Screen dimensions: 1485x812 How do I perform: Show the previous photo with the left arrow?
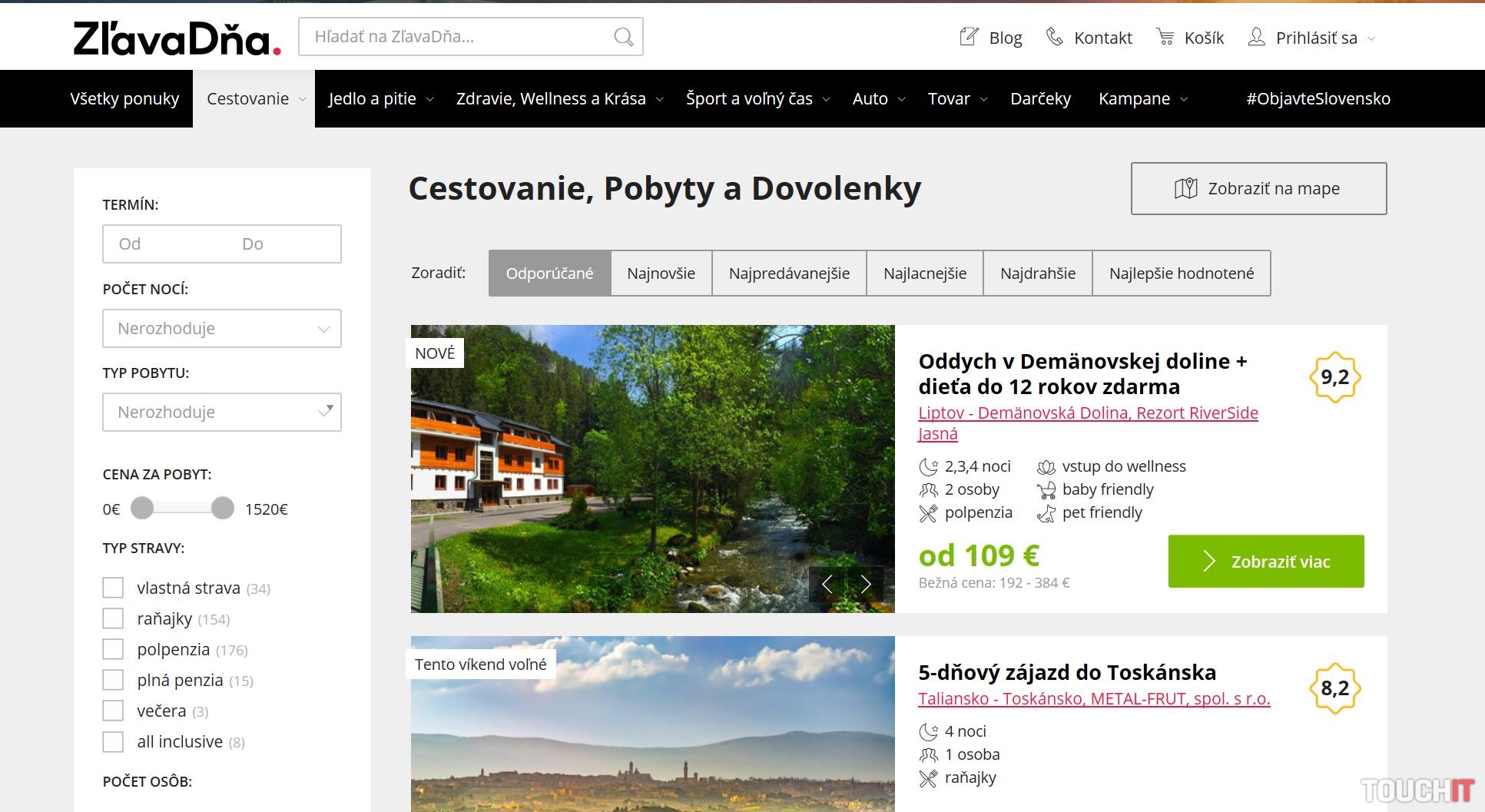pyautogui.click(x=827, y=585)
